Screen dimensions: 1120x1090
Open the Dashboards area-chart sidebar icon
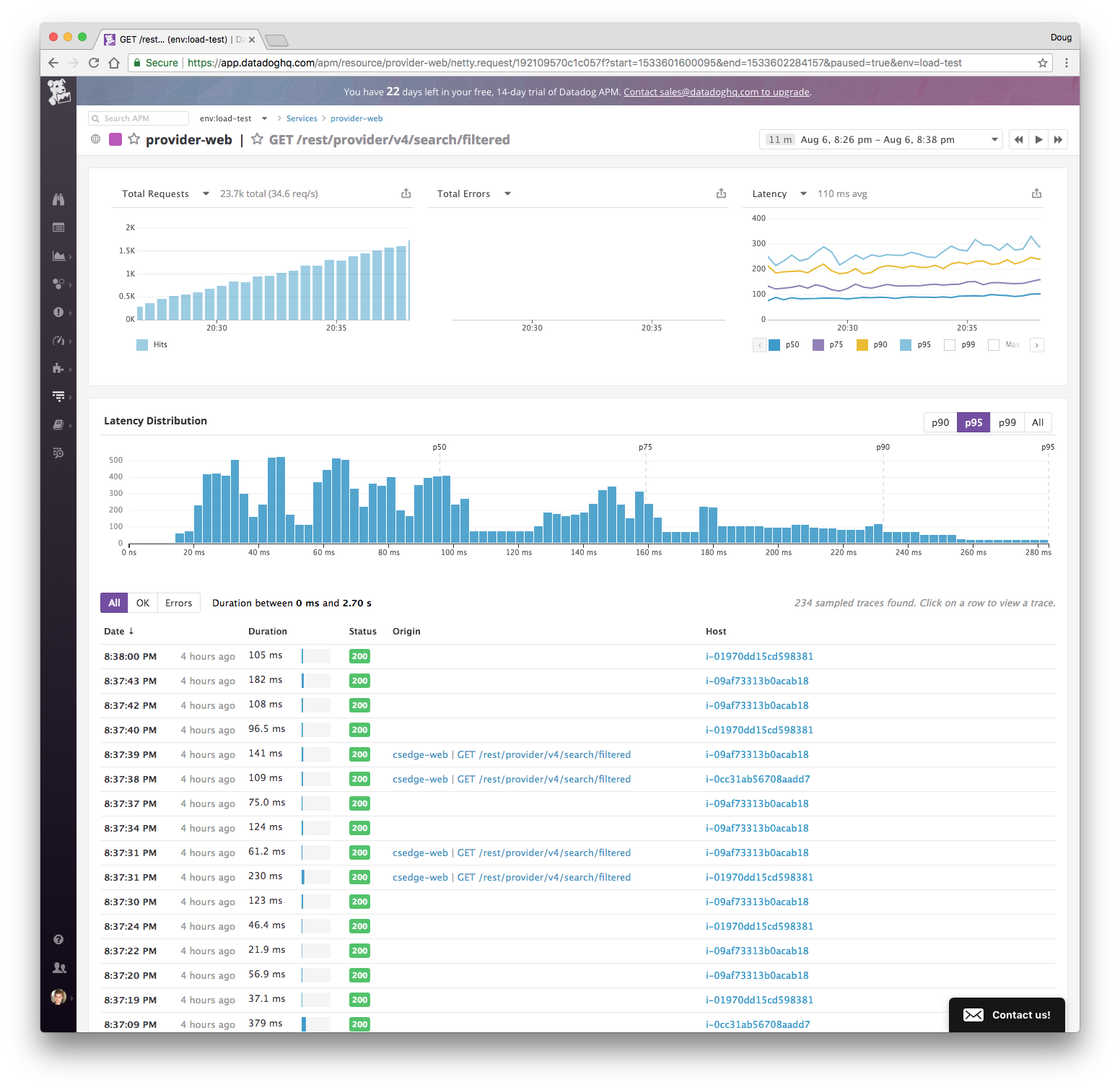(58, 256)
